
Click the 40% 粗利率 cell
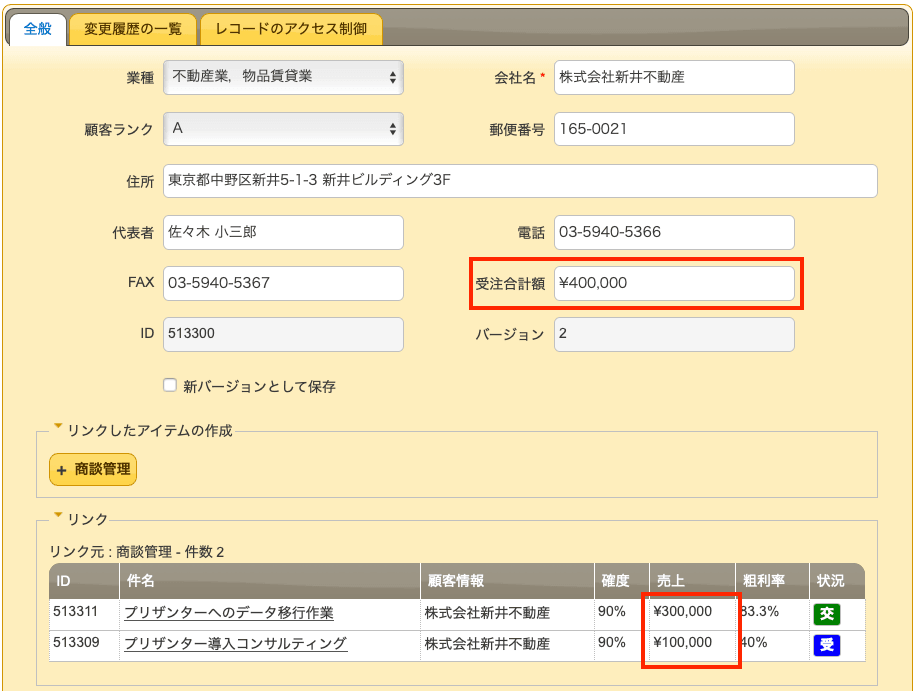click(x=772, y=645)
